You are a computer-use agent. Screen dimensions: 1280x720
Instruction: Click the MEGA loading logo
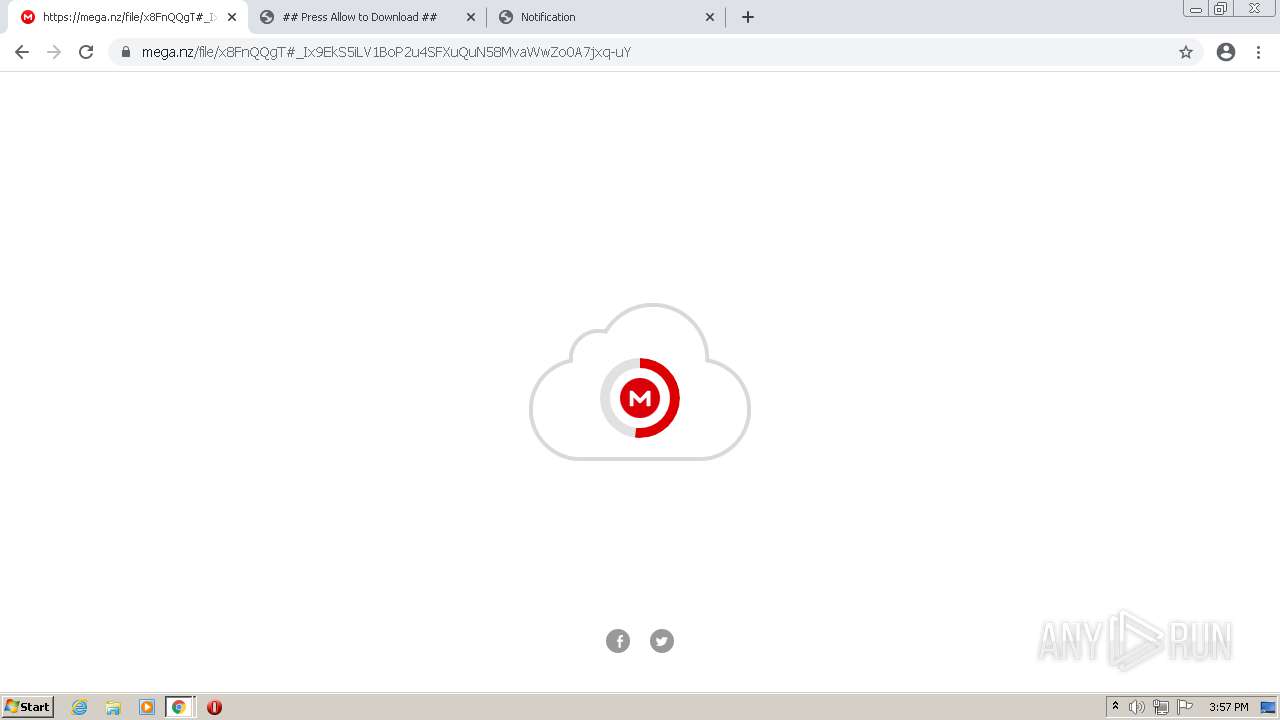point(640,398)
